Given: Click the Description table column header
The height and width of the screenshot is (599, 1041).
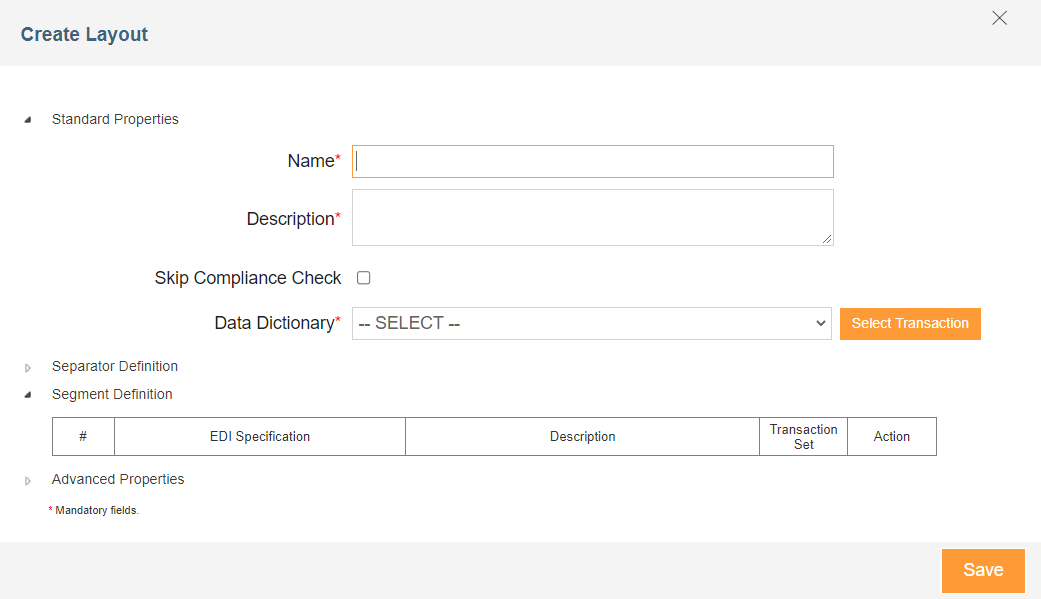Looking at the screenshot, I should tap(582, 436).
